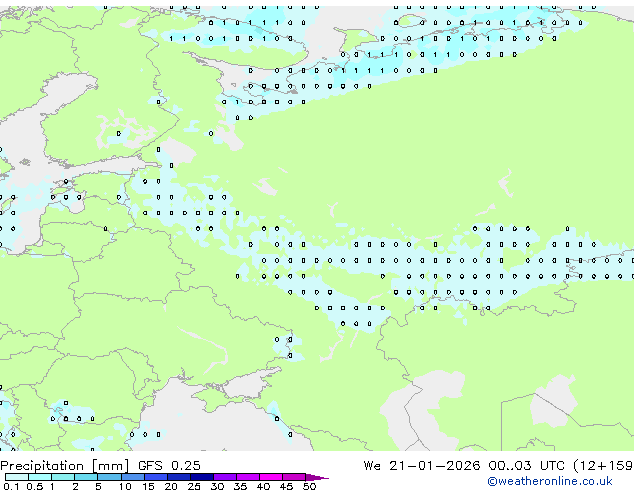Choose the bright magenta 40 mm legend swatch
Screen dimensions: 634x490
click(x=271, y=477)
